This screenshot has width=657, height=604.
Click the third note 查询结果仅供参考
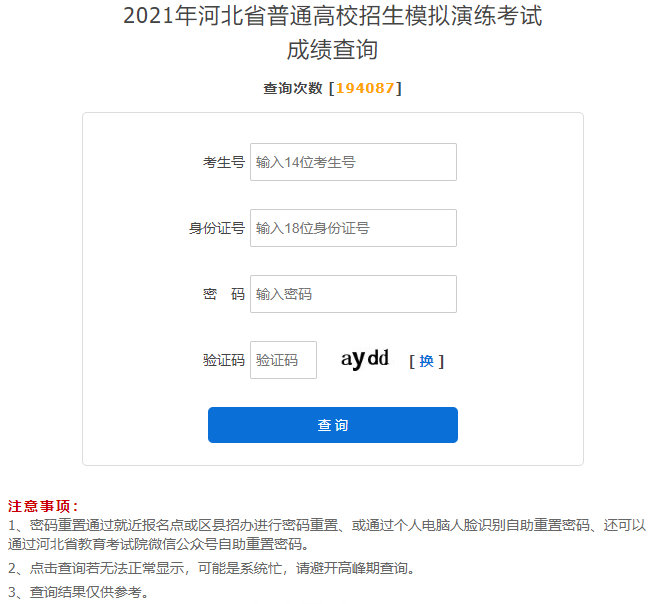click(x=78, y=592)
